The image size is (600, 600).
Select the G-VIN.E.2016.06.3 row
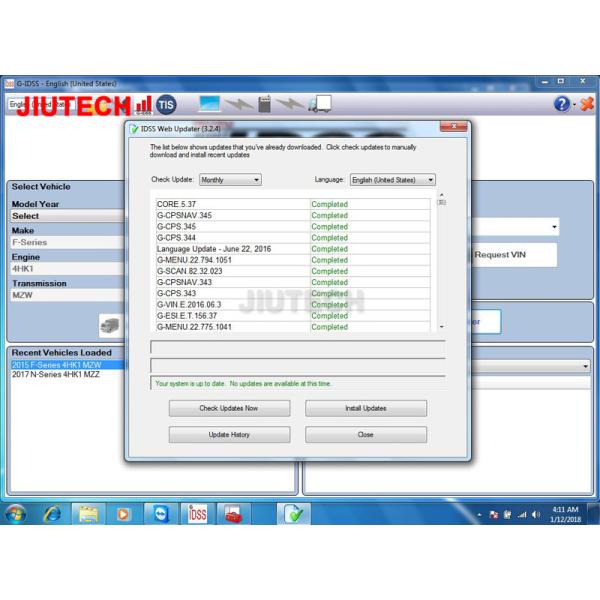(x=293, y=305)
